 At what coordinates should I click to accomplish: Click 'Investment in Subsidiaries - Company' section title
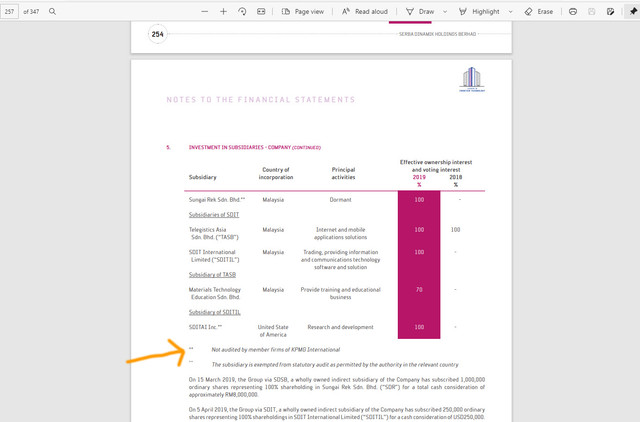click(x=255, y=147)
